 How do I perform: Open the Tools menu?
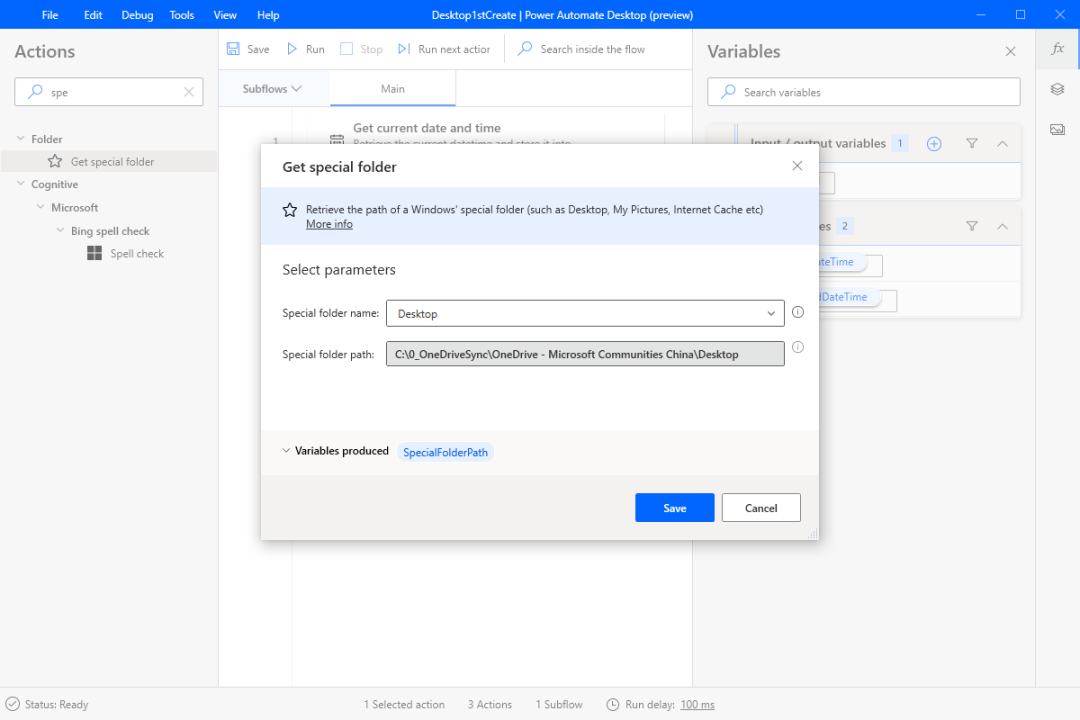point(182,14)
